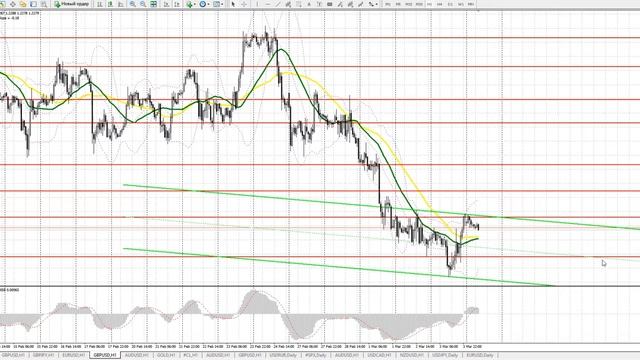
Task: Expand the Templates dropdown arrow
Action: tap(222, 4)
